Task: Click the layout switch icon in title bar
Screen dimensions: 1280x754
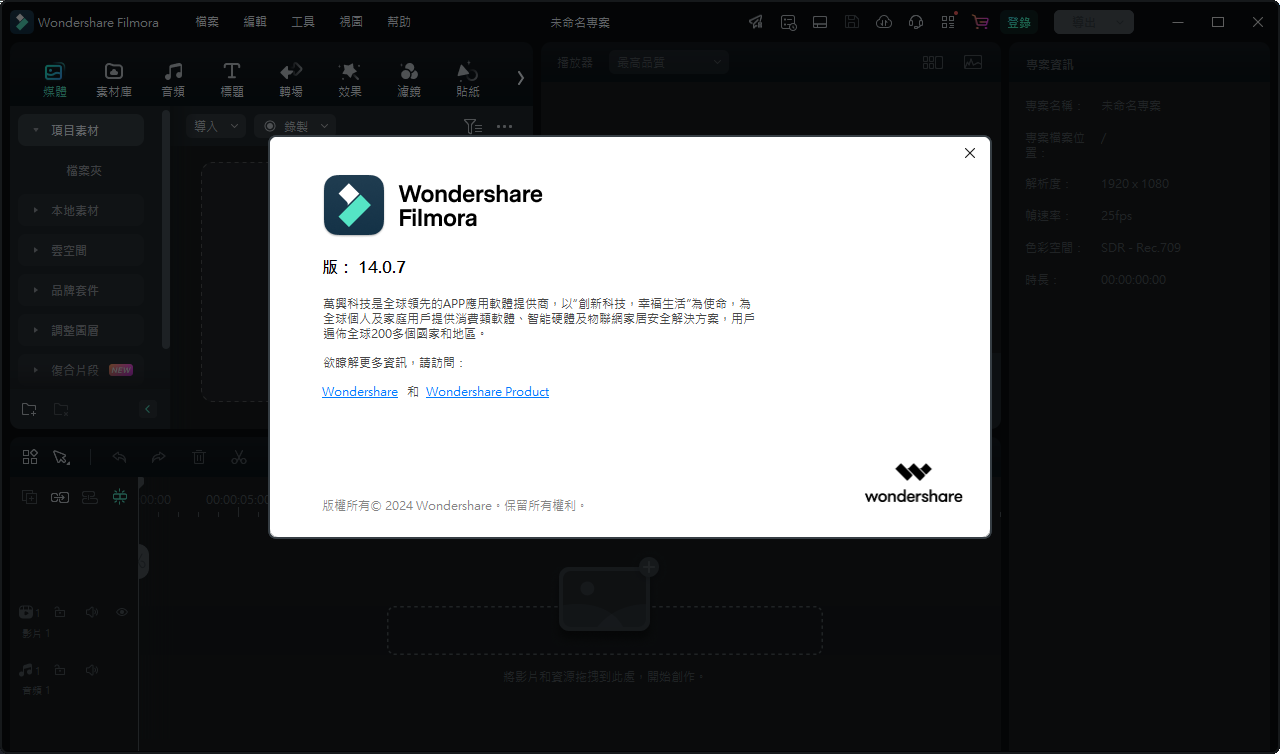Action: coord(820,22)
